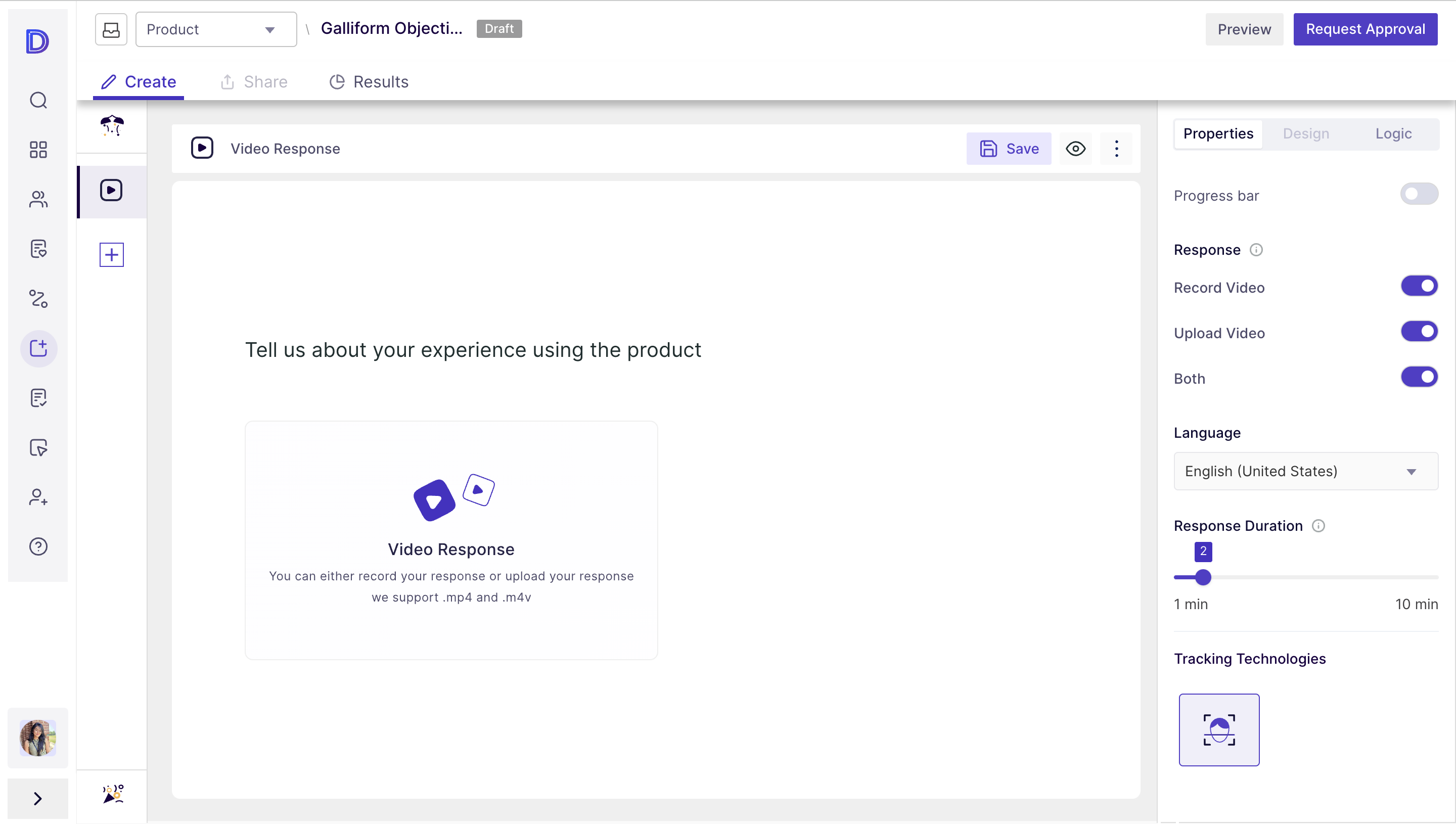
Task: Click the D logo in the sidebar
Action: point(37,41)
